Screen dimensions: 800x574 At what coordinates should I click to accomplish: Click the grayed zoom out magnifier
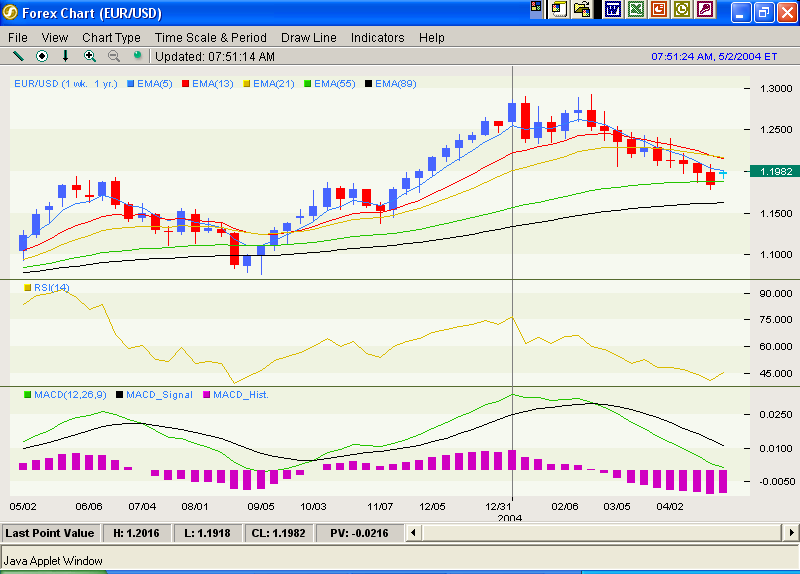pos(113,56)
